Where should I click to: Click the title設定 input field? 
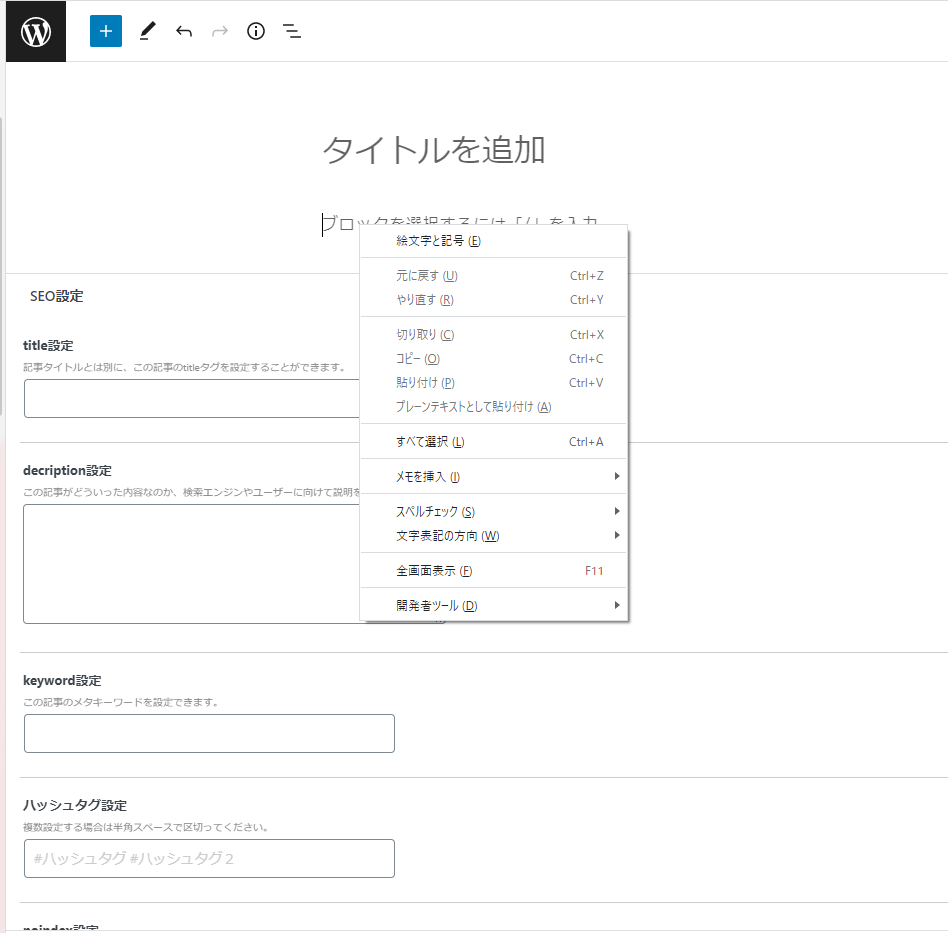[x=192, y=398]
